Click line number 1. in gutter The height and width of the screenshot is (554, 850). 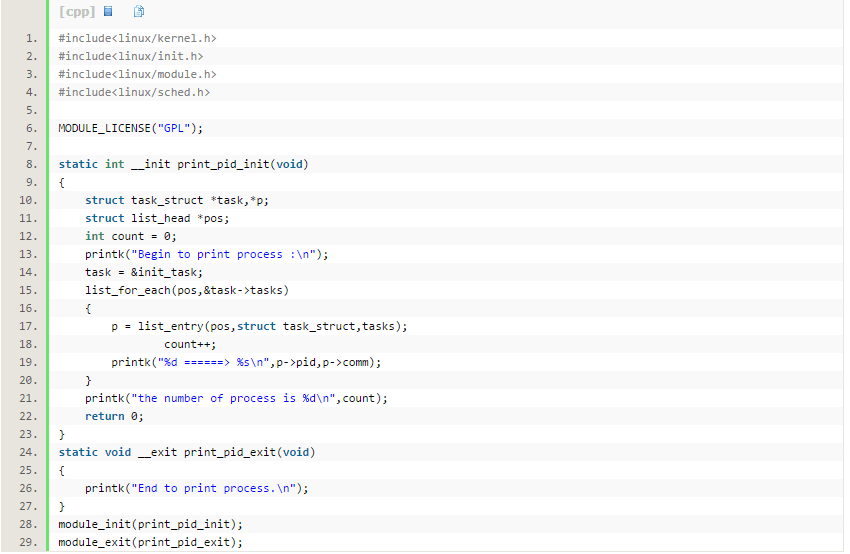click(31, 38)
